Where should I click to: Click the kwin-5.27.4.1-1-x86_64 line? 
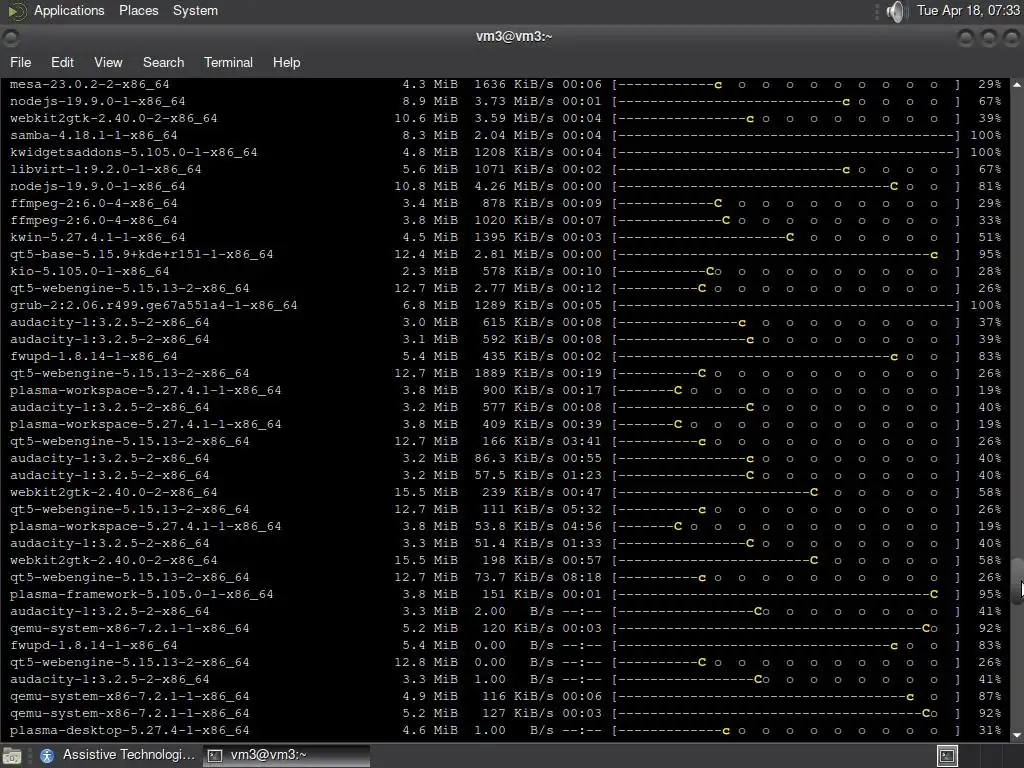97,237
